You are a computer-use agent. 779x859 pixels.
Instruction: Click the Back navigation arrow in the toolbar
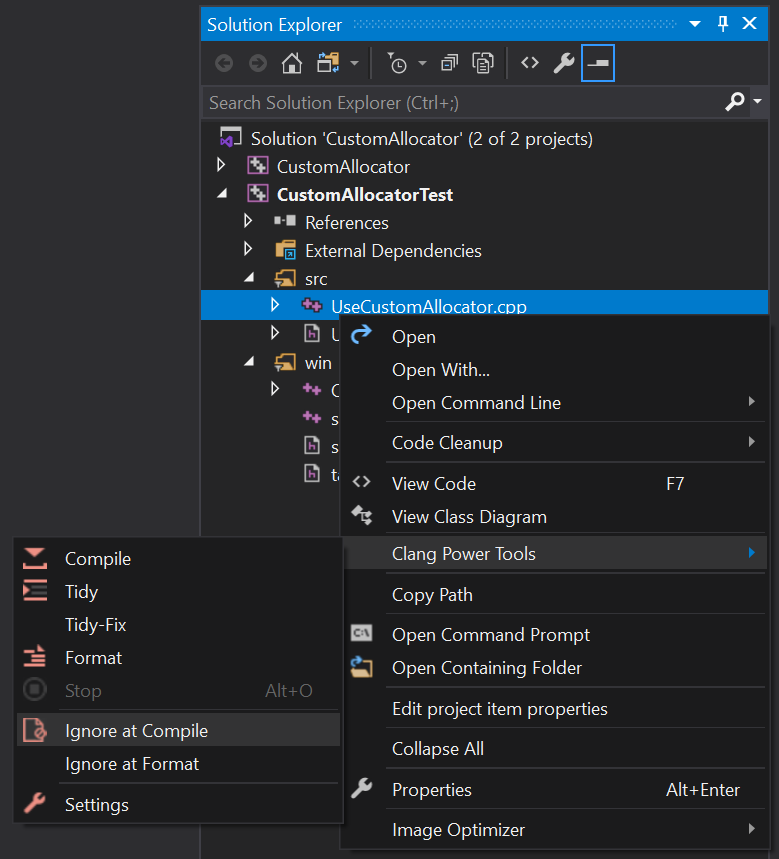(224, 64)
